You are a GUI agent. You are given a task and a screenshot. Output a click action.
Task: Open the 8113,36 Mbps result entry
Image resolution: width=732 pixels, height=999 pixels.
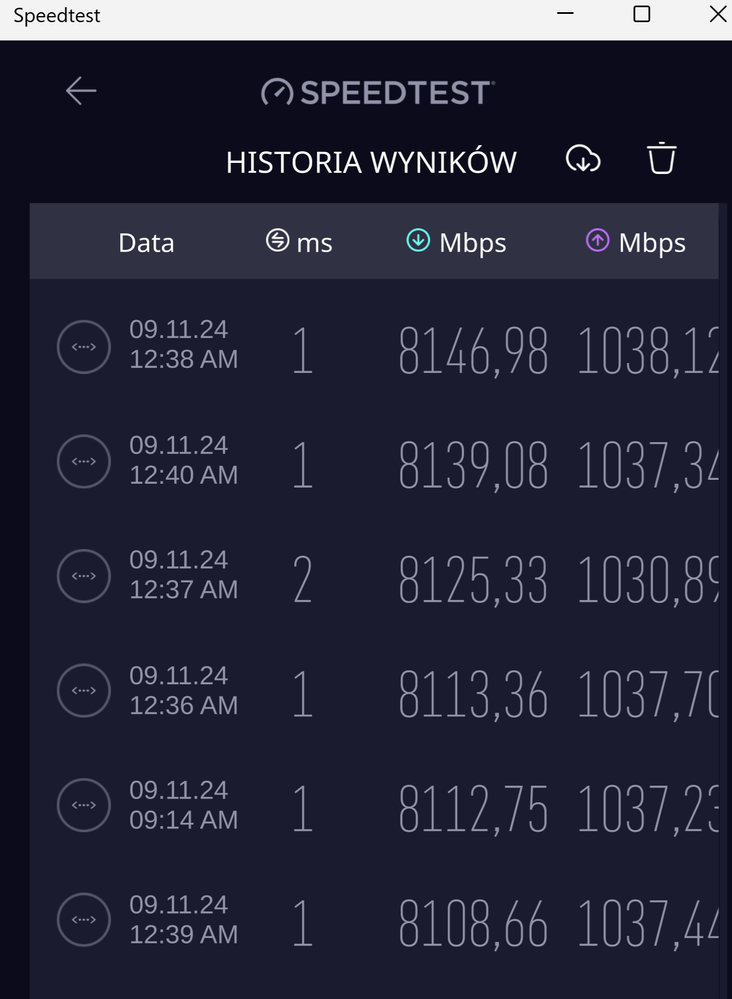[x=473, y=696]
